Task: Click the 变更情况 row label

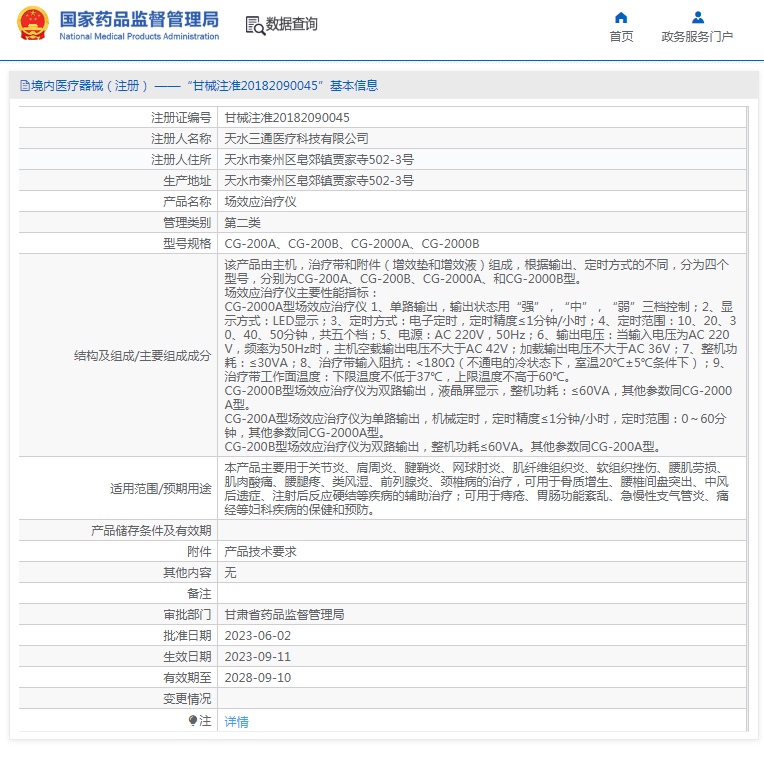Action: (187, 699)
